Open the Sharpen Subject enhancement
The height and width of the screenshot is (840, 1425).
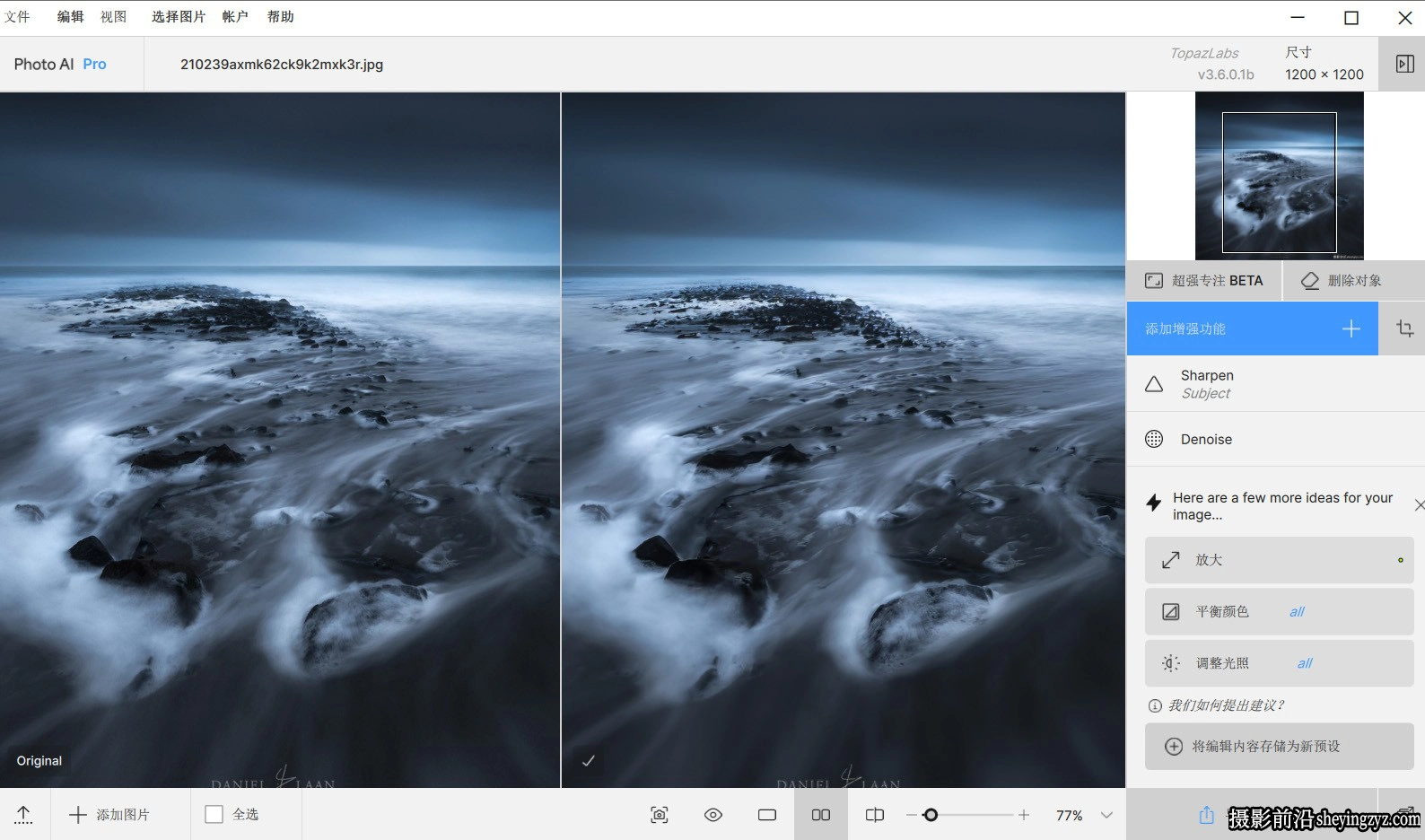1276,384
